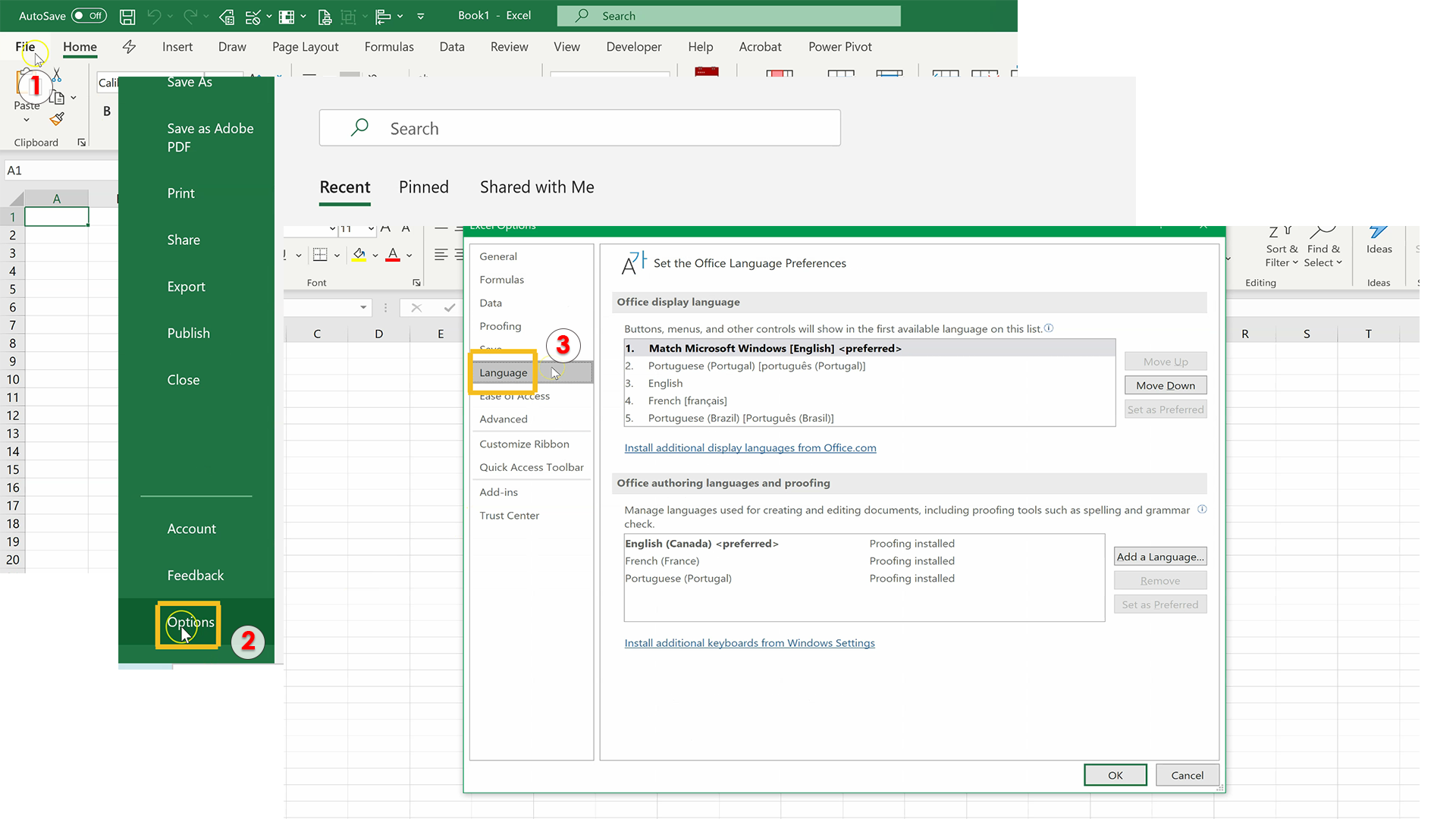
Task: Switch to the Developer ribbon tab
Action: click(634, 46)
